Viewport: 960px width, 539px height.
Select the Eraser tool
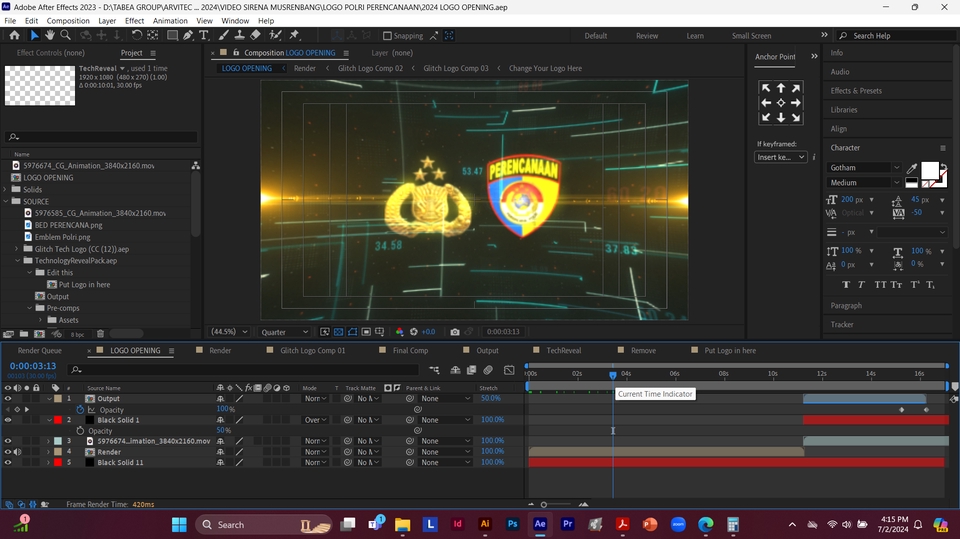point(255,36)
